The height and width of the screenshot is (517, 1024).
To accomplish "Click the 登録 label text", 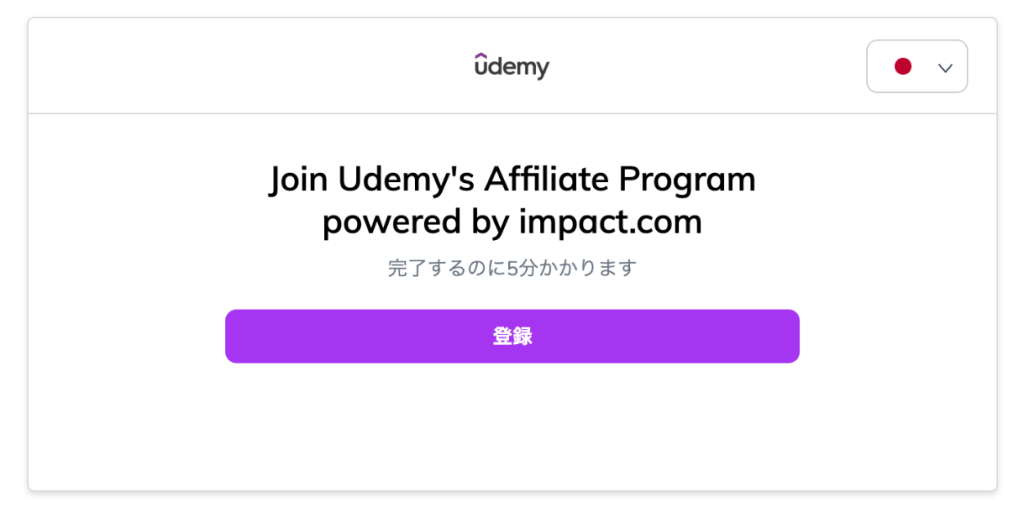I will pos(512,337).
